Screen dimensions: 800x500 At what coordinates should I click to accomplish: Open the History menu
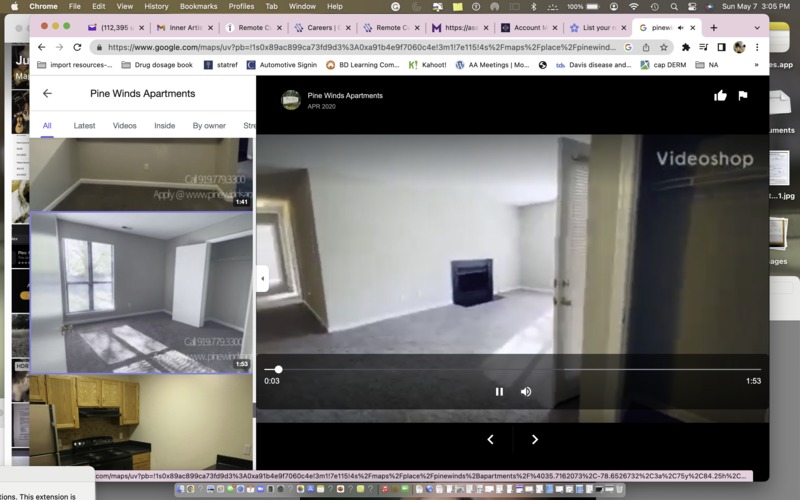(156, 6)
